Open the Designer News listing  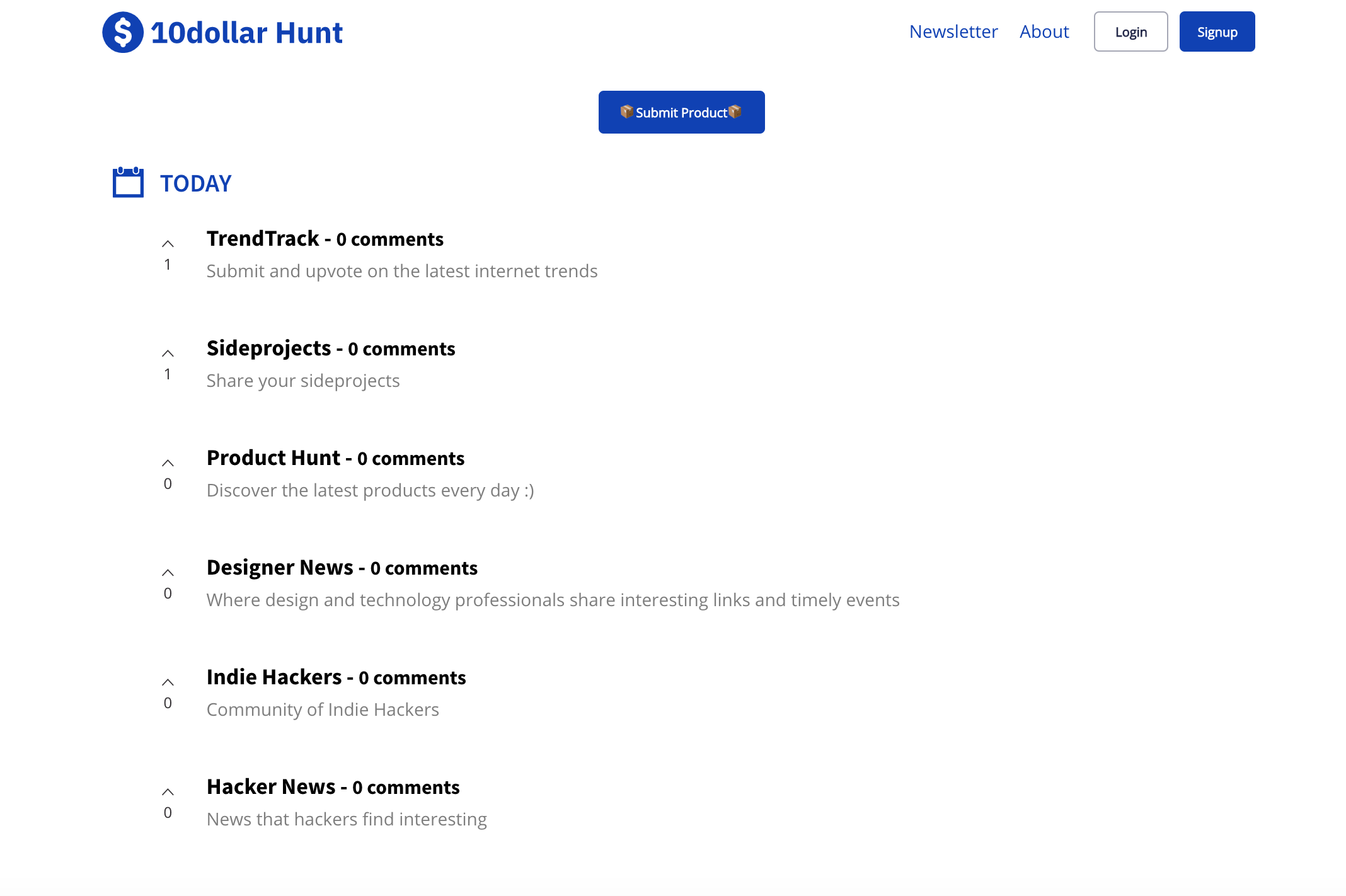pyautogui.click(x=280, y=568)
